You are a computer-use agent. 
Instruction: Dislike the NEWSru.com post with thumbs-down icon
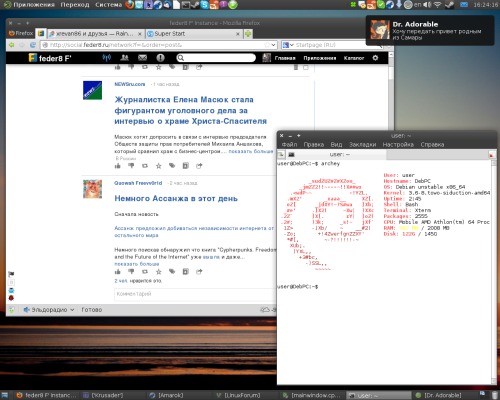point(131,166)
